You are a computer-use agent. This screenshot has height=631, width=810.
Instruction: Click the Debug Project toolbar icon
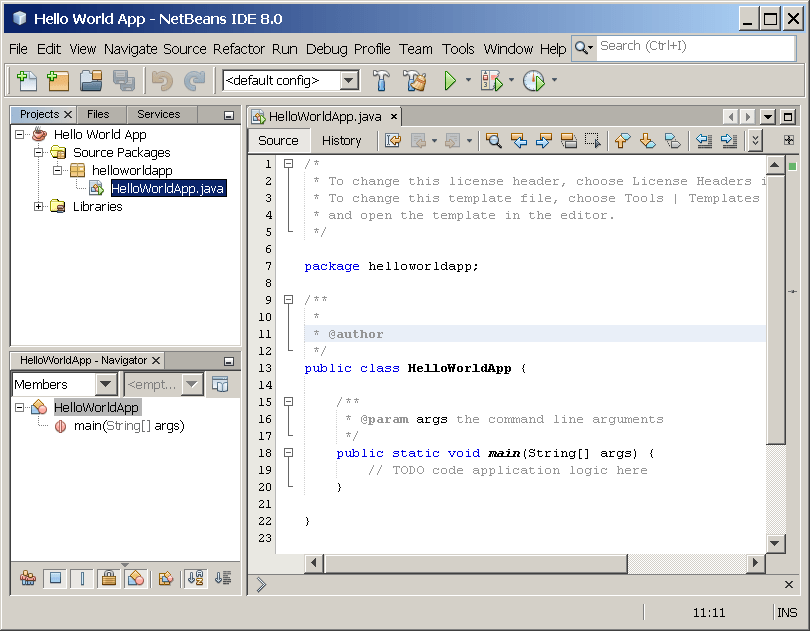click(490, 82)
